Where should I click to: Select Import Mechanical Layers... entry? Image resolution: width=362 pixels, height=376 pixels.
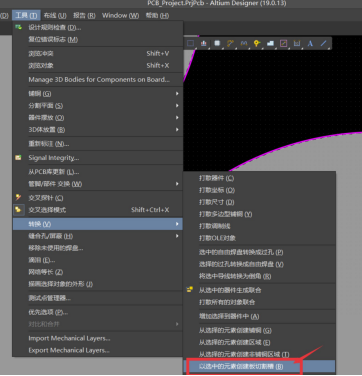[98, 338]
